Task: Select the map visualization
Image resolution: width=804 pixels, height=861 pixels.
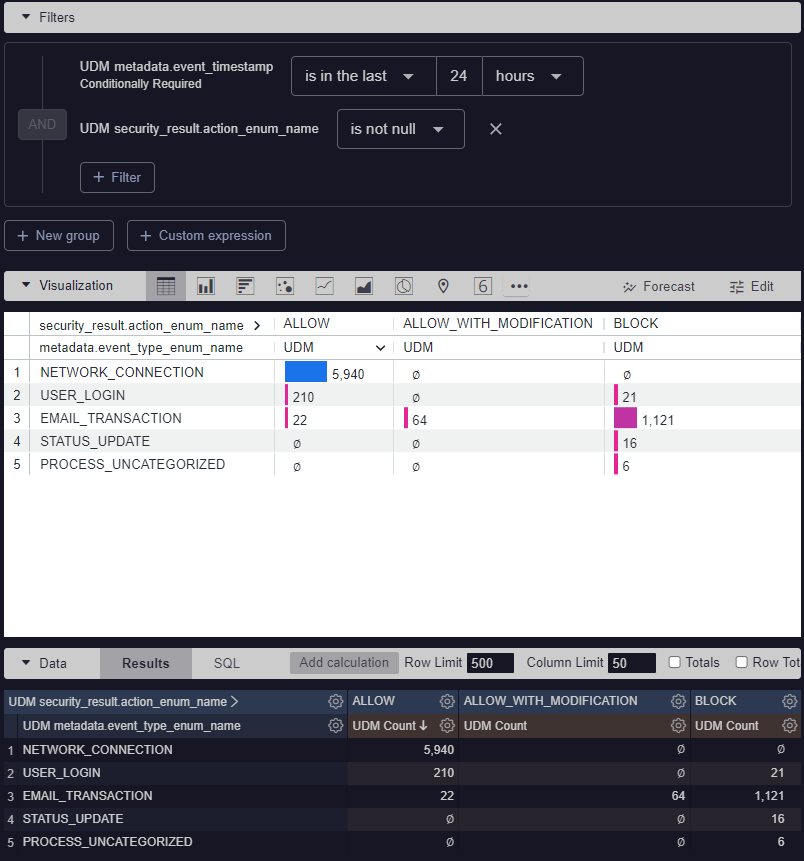Action: (x=443, y=286)
